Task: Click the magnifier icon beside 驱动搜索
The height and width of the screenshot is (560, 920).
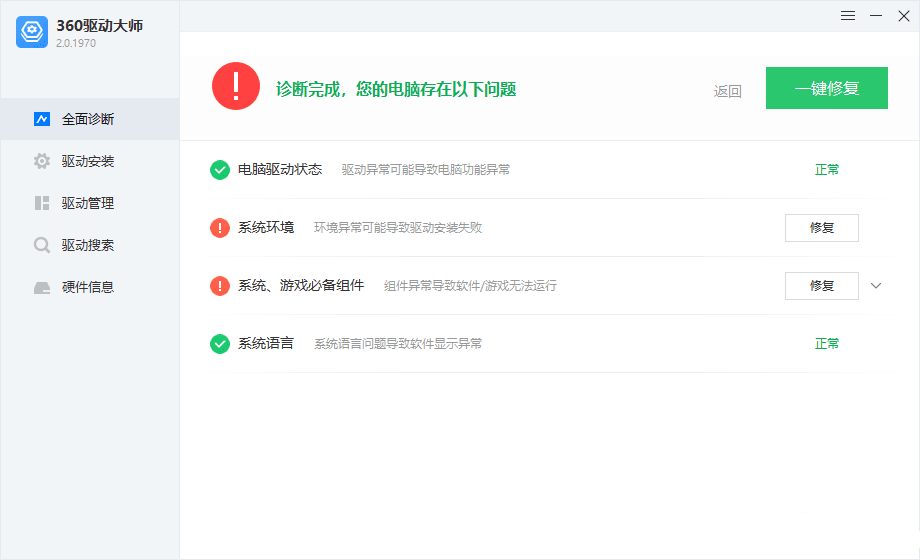Action: 42,245
